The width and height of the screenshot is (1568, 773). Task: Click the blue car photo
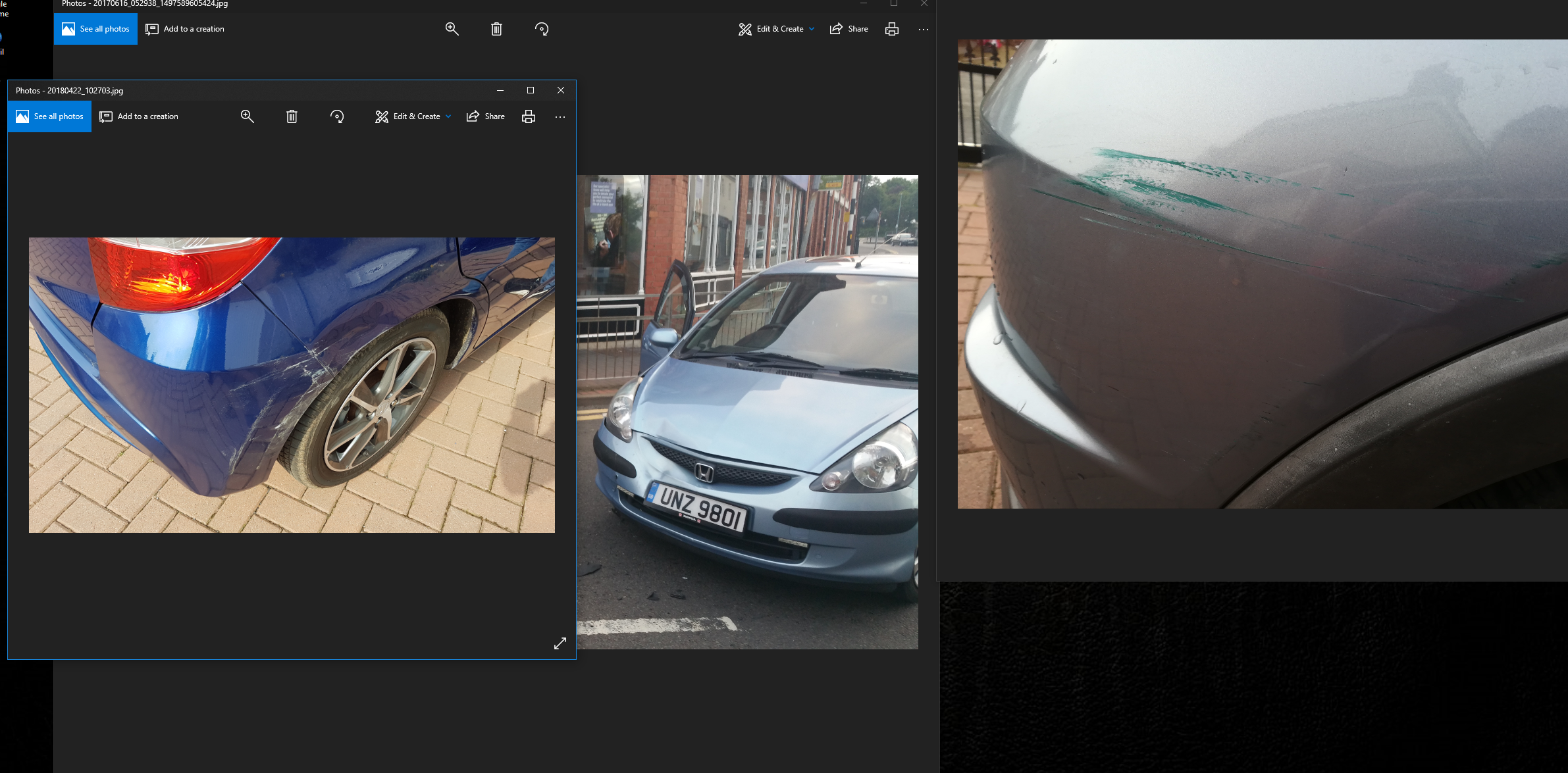[x=292, y=385]
